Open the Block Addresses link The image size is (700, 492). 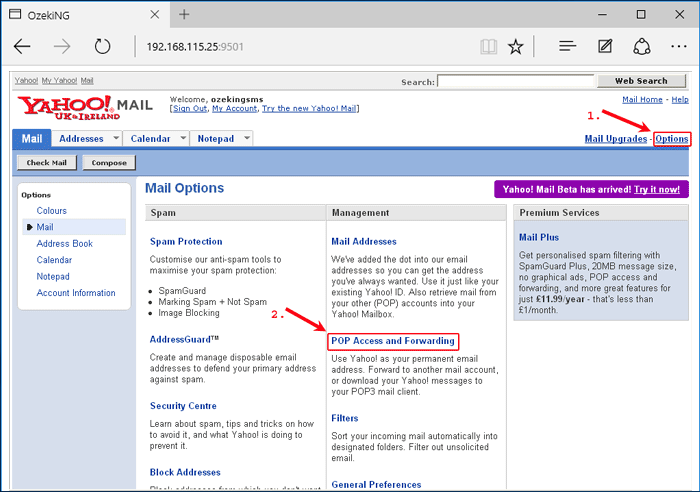(185, 472)
